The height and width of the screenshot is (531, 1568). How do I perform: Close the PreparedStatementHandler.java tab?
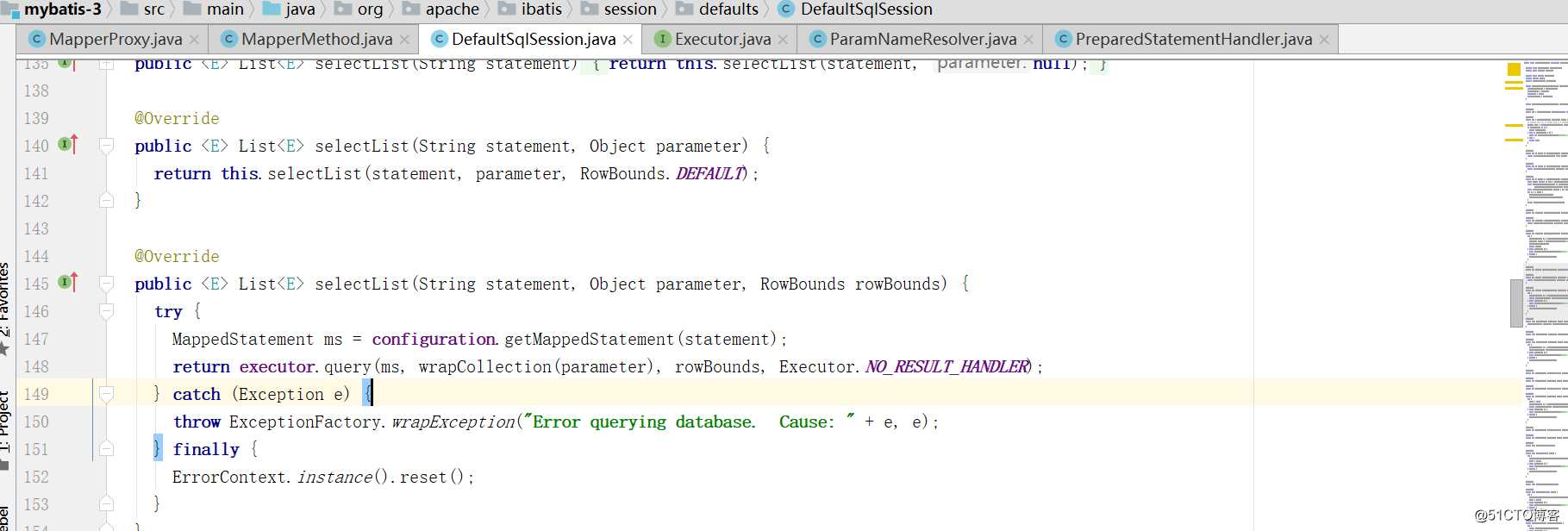point(1324,40)
